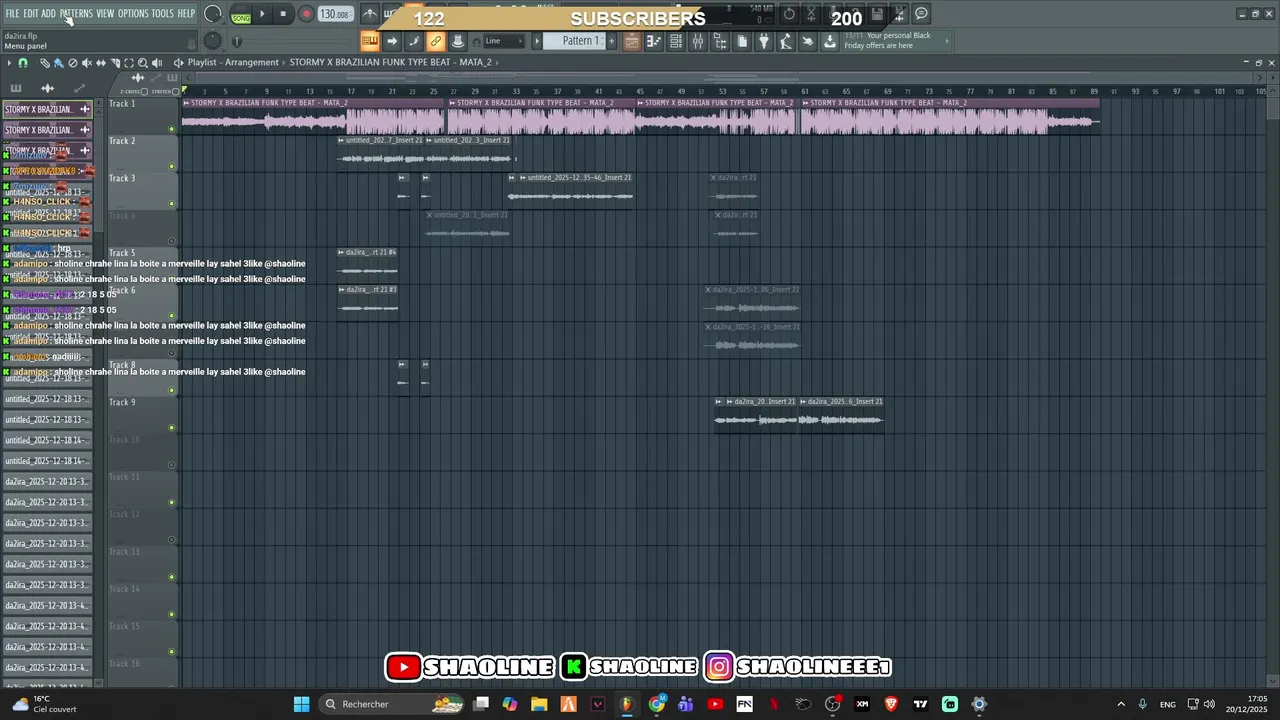Open the Piano roll view icon
Image resolution: width=1280 pixels, height=720 pixels.
pos(654,41)
